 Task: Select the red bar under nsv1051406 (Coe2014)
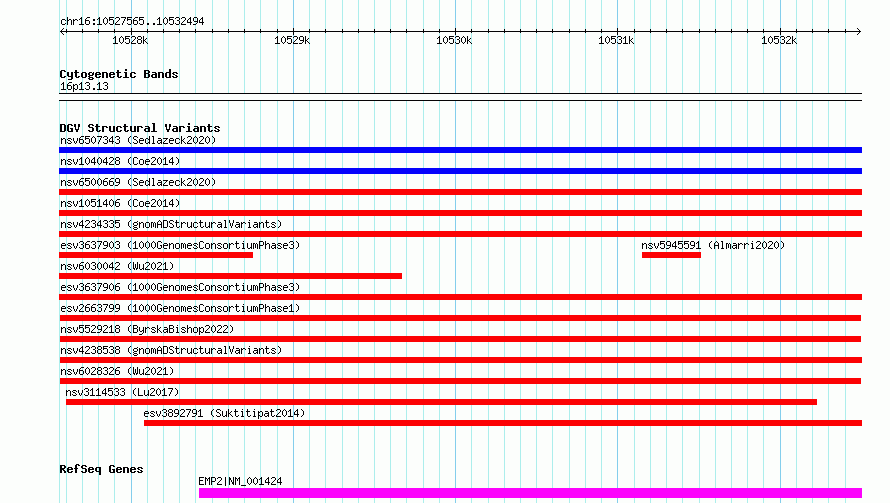click(x=460, y=213)
